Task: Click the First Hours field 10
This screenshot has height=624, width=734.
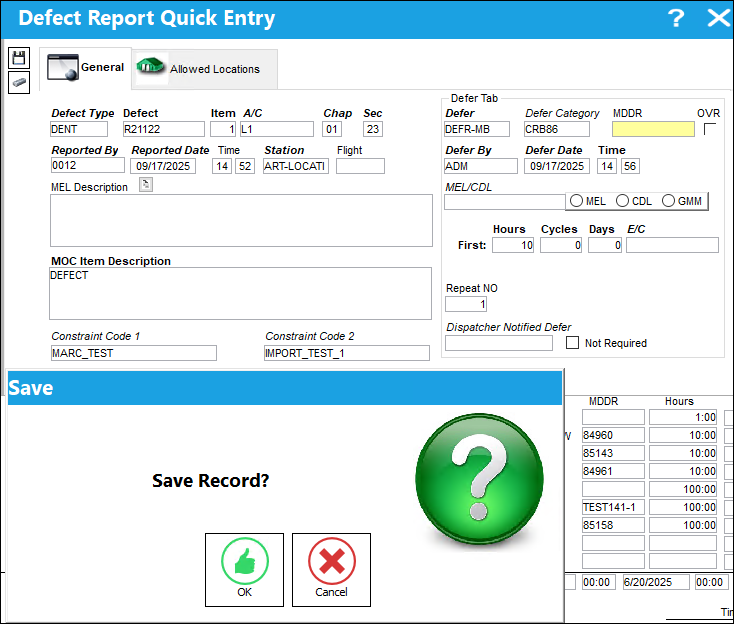Action: coord(513,245)
